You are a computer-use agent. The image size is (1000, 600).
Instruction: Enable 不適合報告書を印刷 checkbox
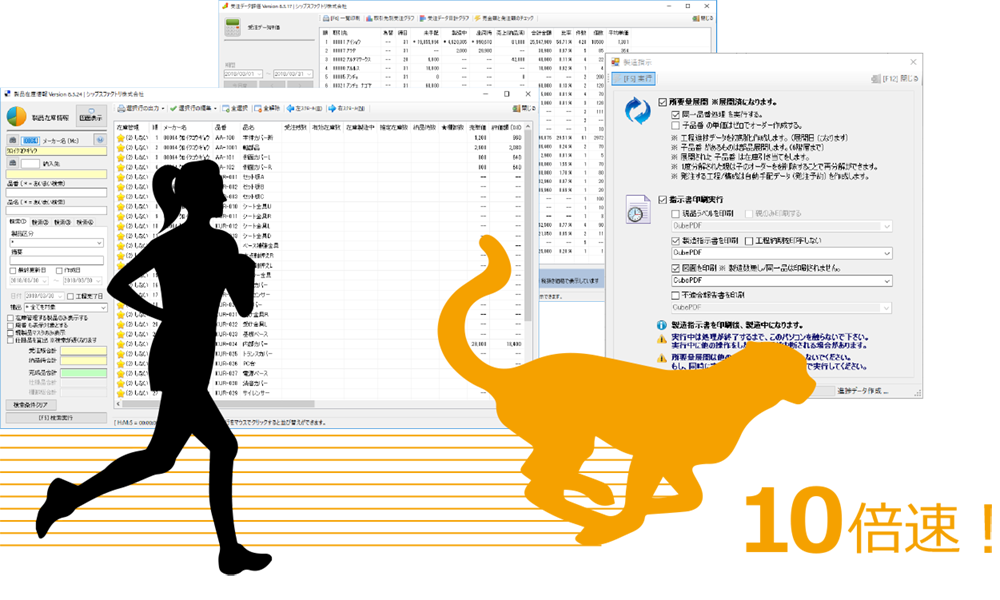(675, 295)
